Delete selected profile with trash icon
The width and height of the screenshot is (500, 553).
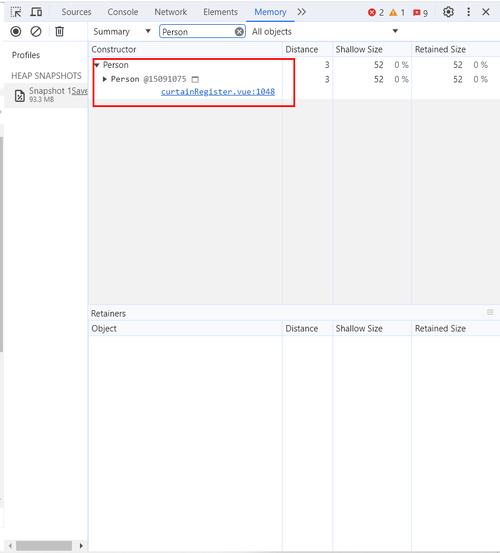pyautogui.click(x=59, y=32)
